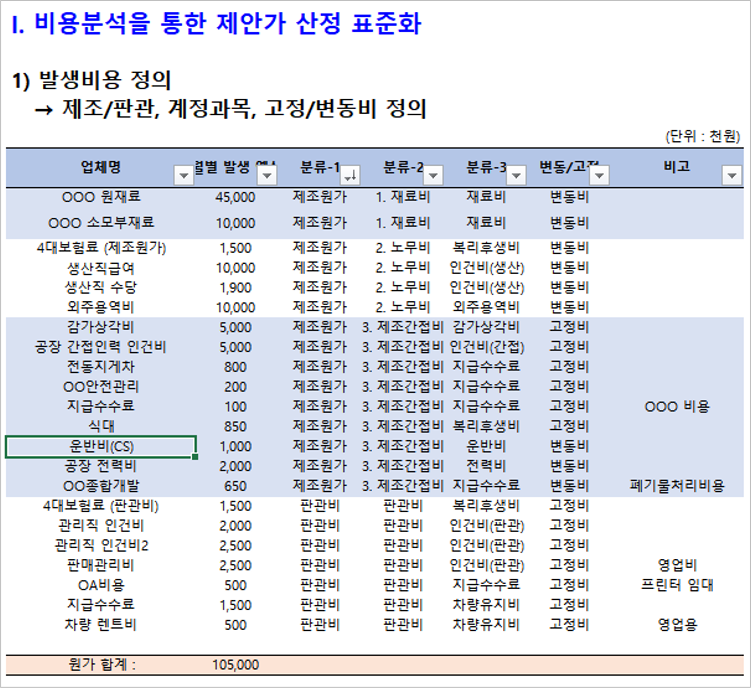Select the cell 4대보험료 (판관비)

coord(101,506)
